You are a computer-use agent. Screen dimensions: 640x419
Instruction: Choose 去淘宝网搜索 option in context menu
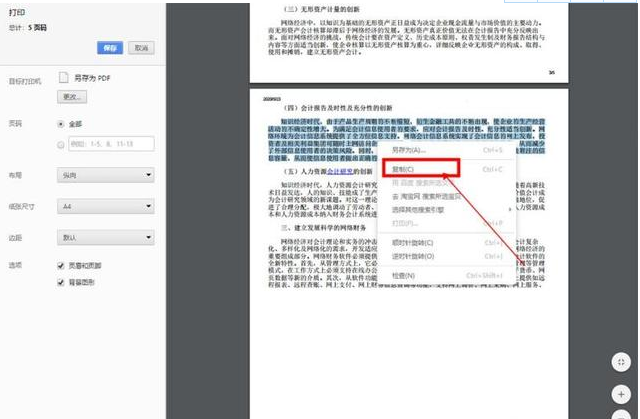pyautogui.click(x=447, y=196)
